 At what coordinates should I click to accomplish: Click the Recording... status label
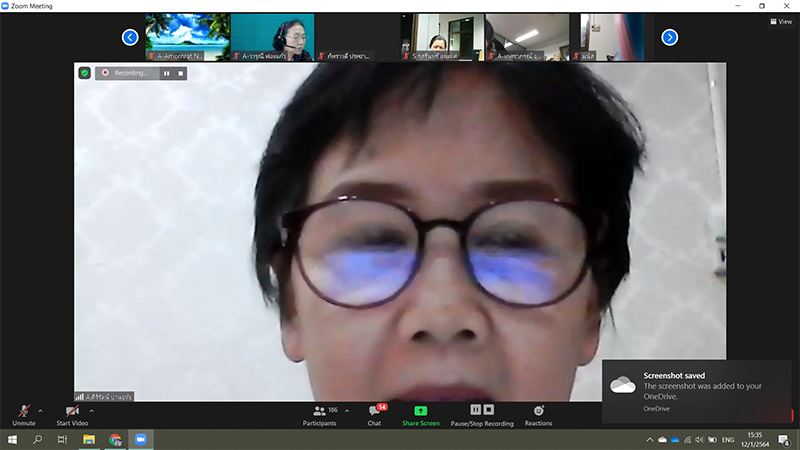pyautogui.click(x=131, y=73)
